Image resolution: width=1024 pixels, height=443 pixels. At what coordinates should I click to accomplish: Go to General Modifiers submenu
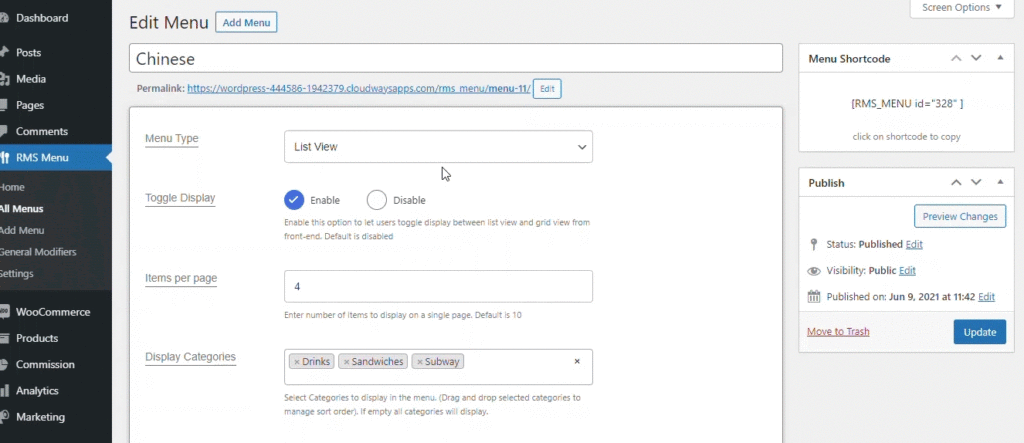[38, 252]
